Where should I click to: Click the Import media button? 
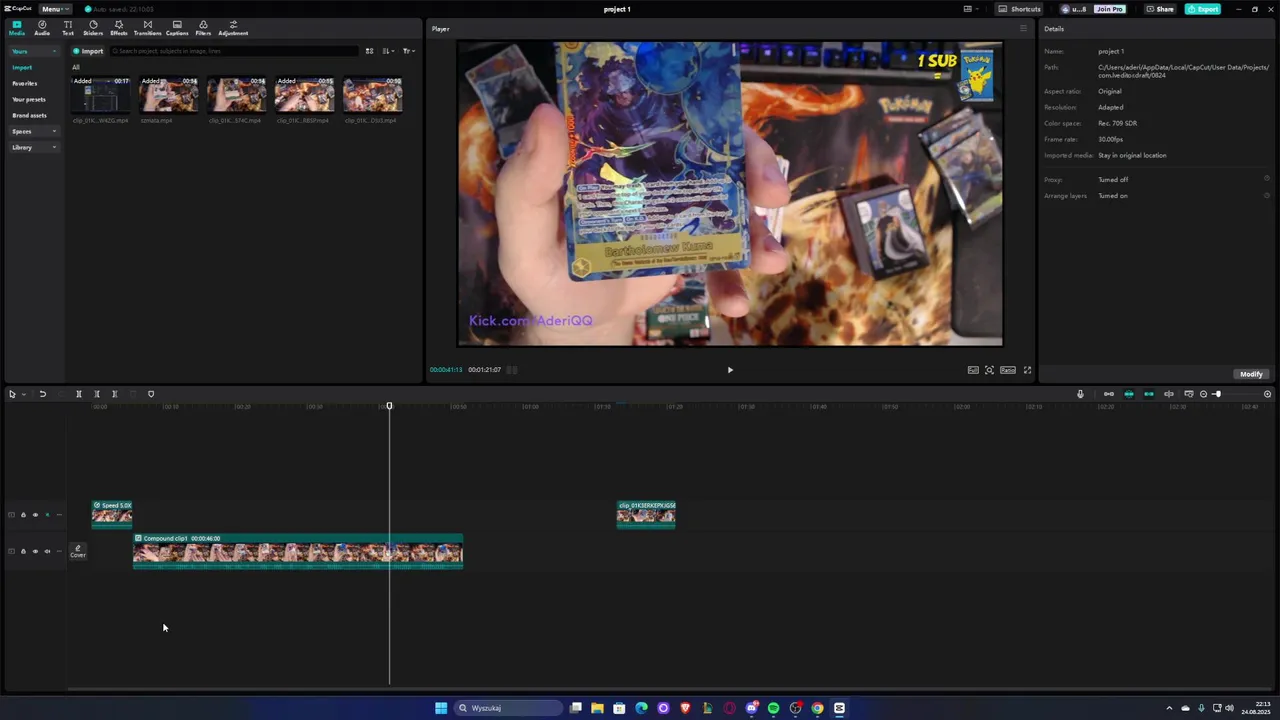pos(88,51)
